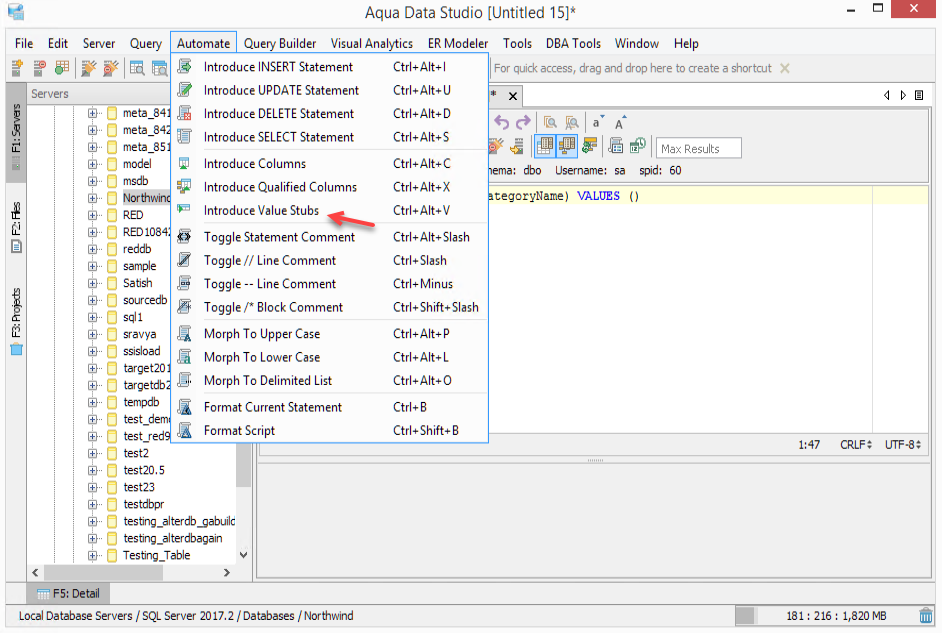942x633 pixels.
Task: Toggle the grid results view button
Action: pyautogui.click(x=545, y=146)
